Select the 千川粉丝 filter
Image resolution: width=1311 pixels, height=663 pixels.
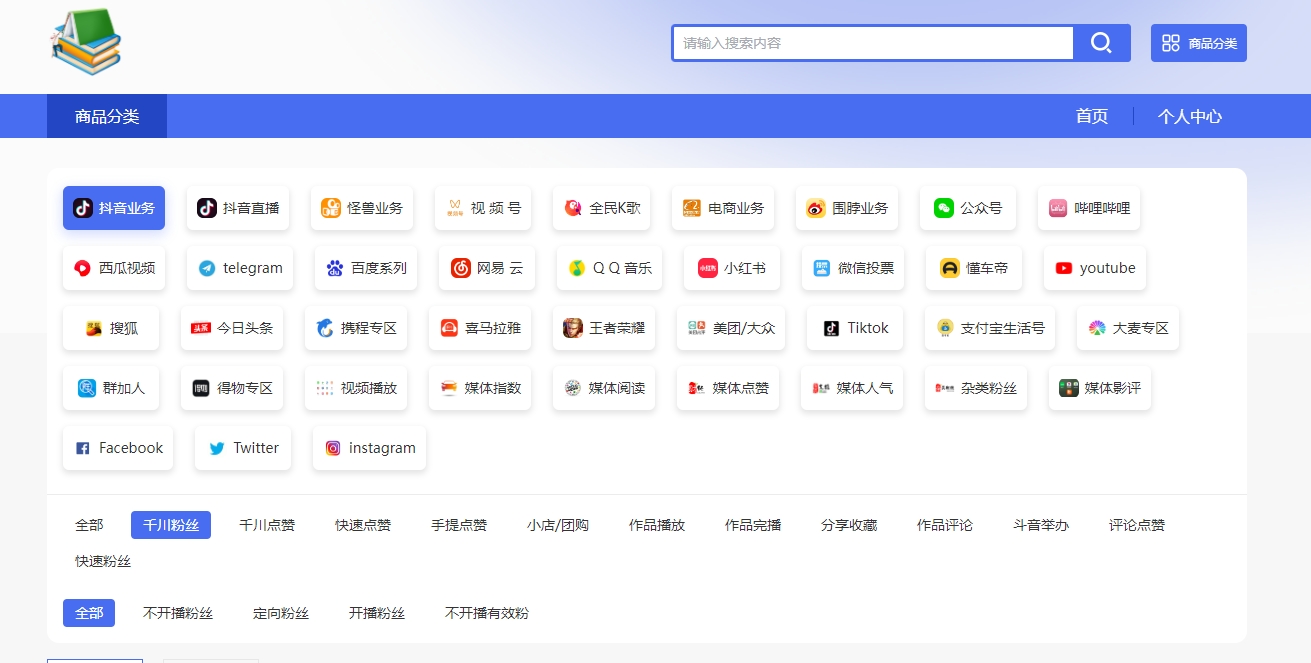point(171,525)
